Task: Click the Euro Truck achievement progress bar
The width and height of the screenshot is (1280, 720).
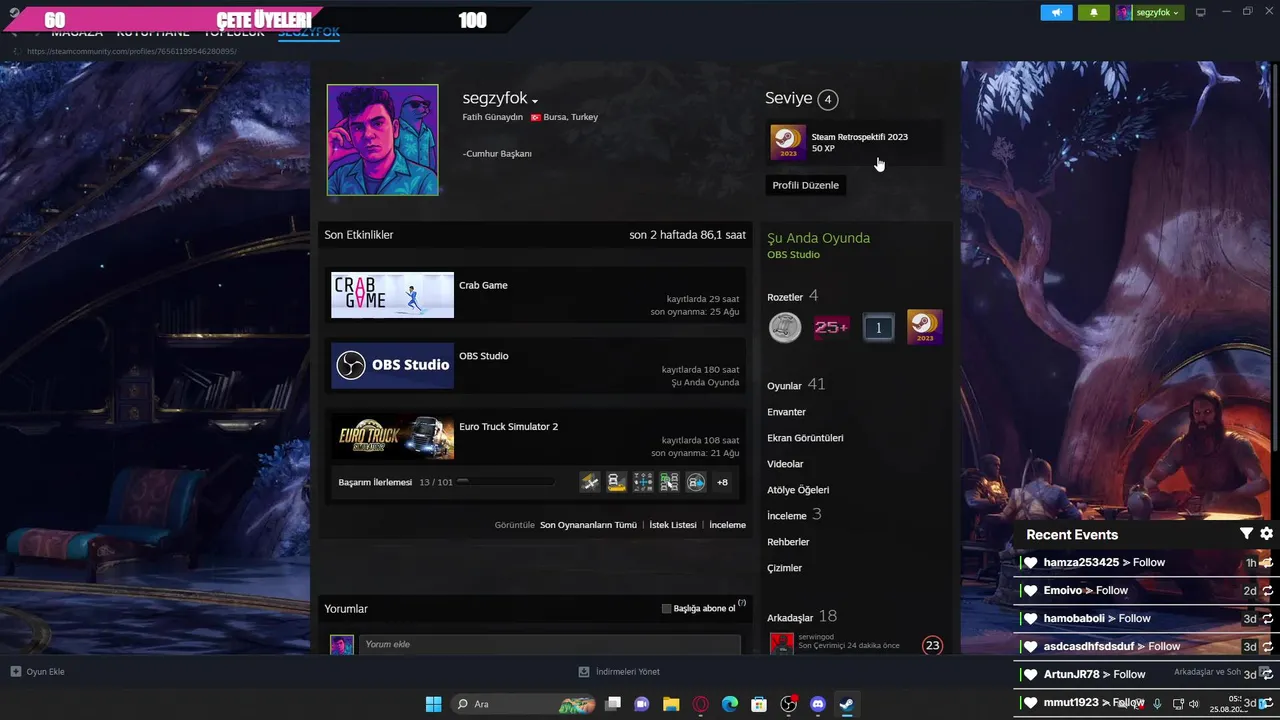Action: [x=506, y=482]
